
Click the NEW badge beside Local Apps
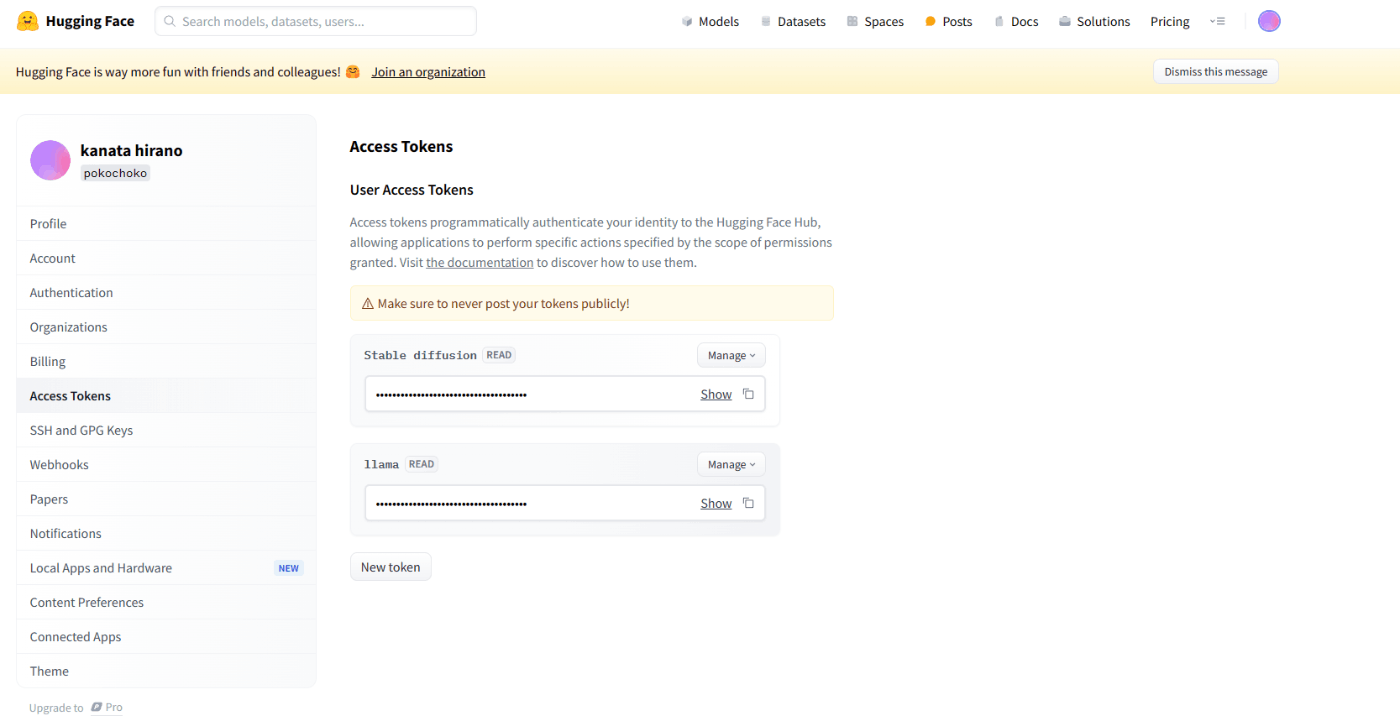pyautogui.click(x=289, y=568)
